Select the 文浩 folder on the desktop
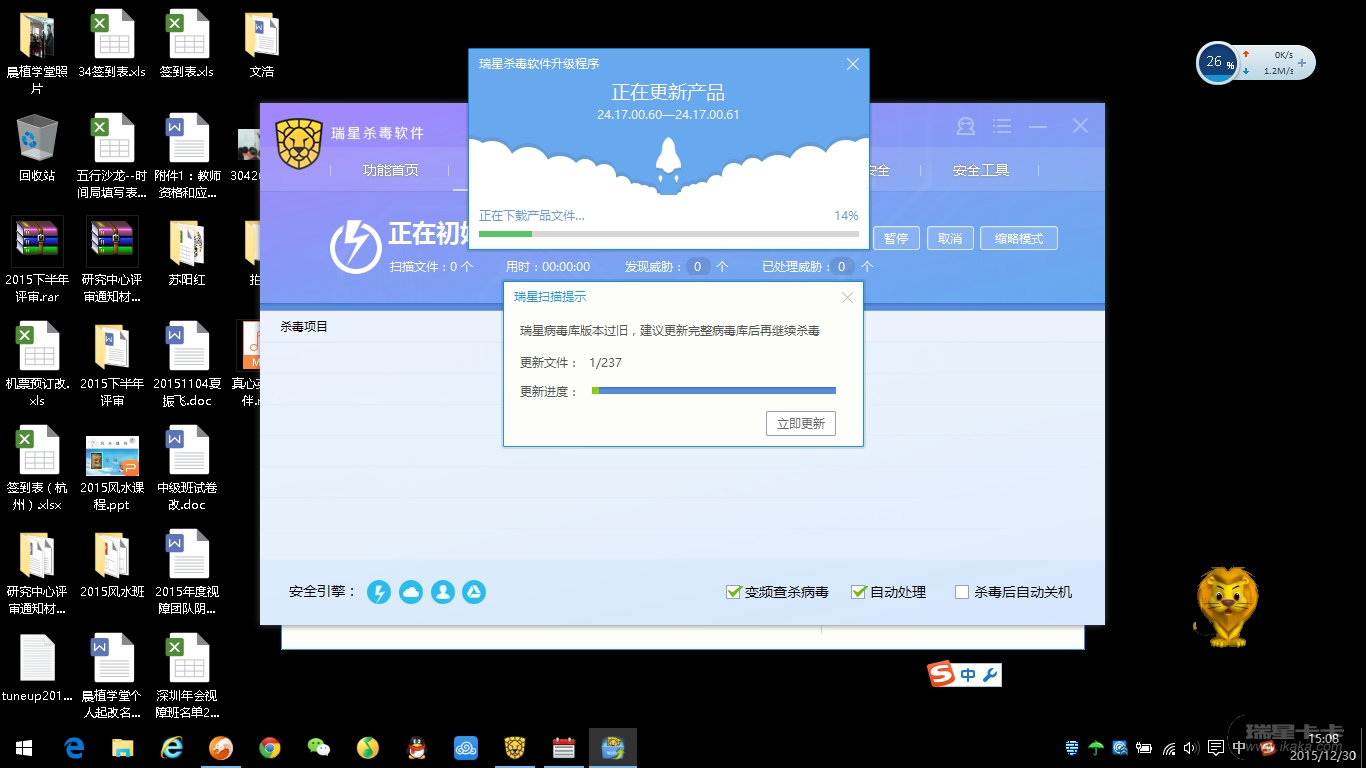 pyautogui.click(x=262, y=46)
